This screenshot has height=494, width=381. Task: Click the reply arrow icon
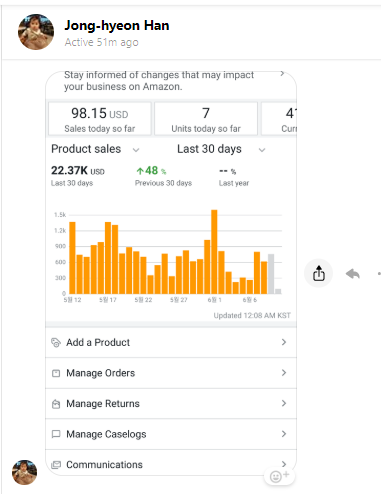(353, 274)
